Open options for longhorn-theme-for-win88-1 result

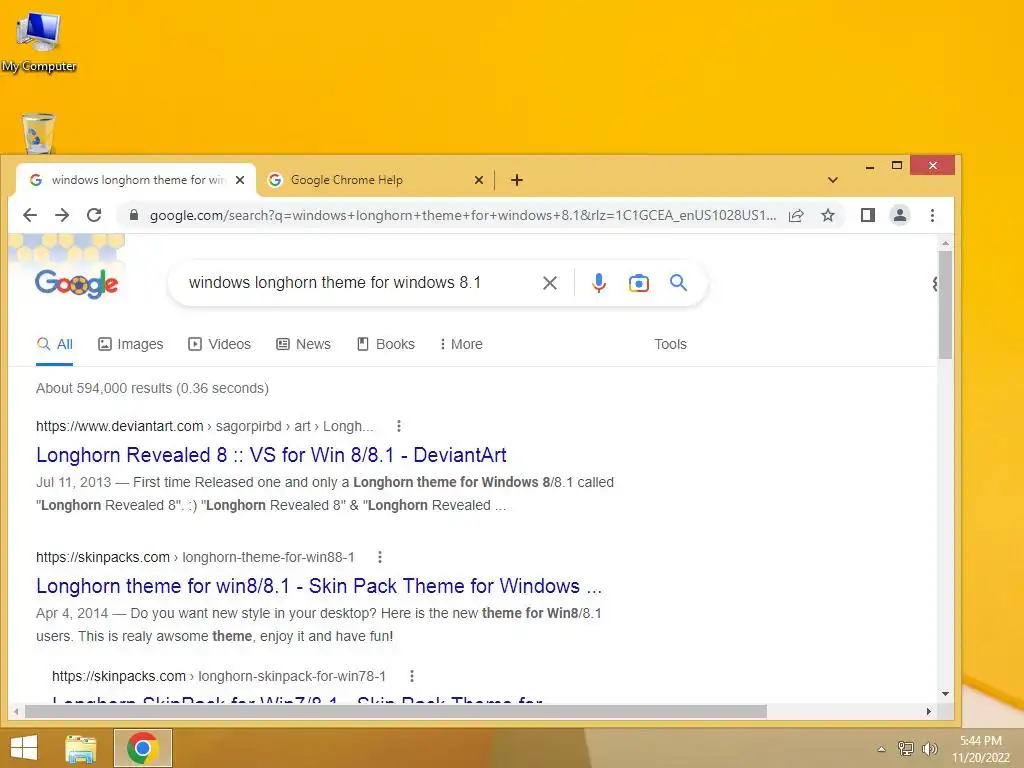380,557
